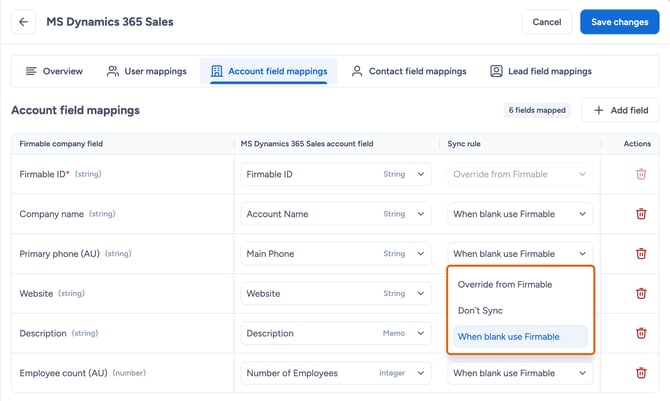Screen dimensions: 670x401
Task: Select When blank use Firmable highlighted option
Action: point(520,336)
